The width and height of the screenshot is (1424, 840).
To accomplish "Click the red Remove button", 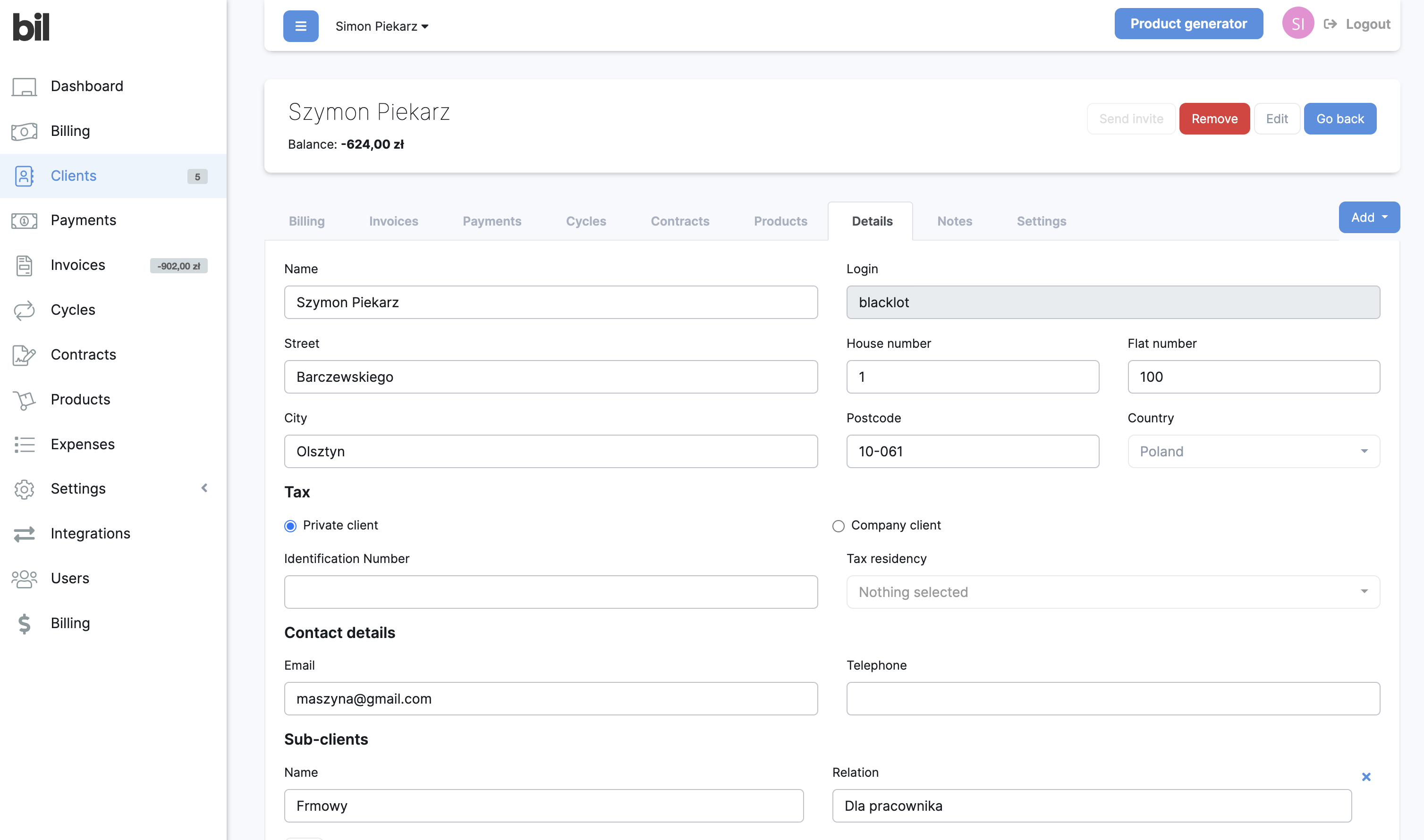I will coord(1214,119).
